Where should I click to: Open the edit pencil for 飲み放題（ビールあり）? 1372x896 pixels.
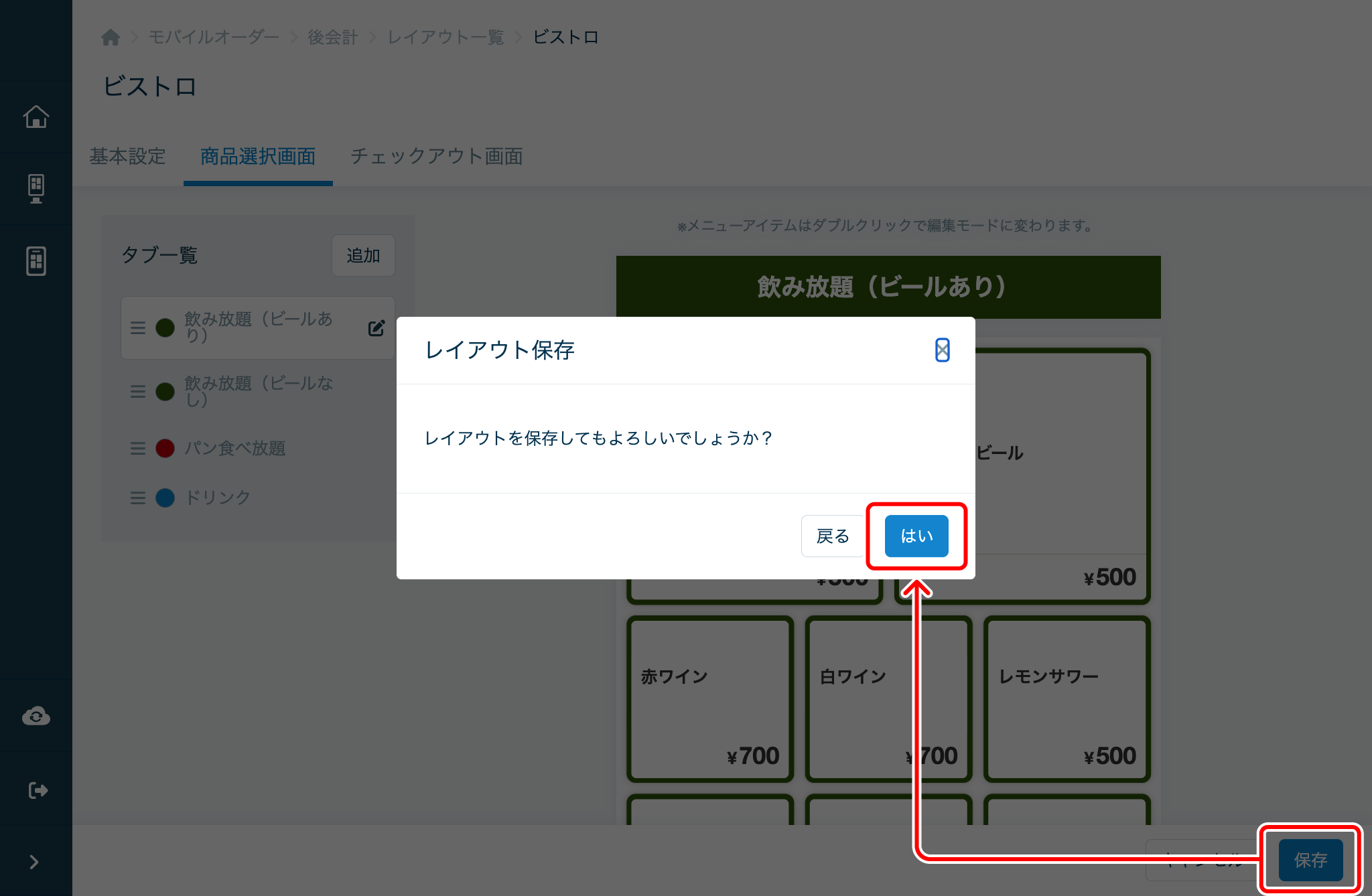pyautogui.click(x=376, y=327)
